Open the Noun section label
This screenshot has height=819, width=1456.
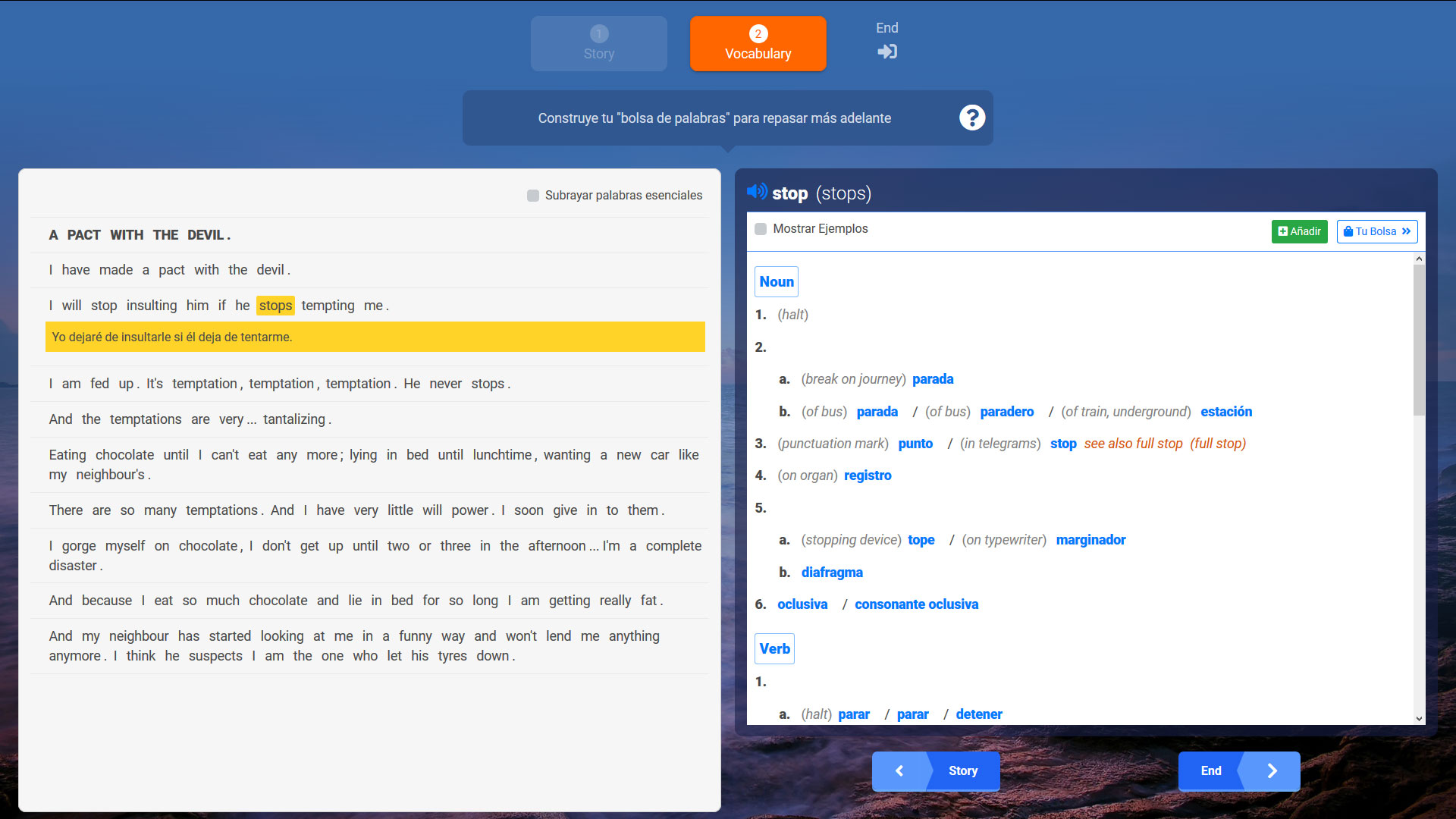776,281
